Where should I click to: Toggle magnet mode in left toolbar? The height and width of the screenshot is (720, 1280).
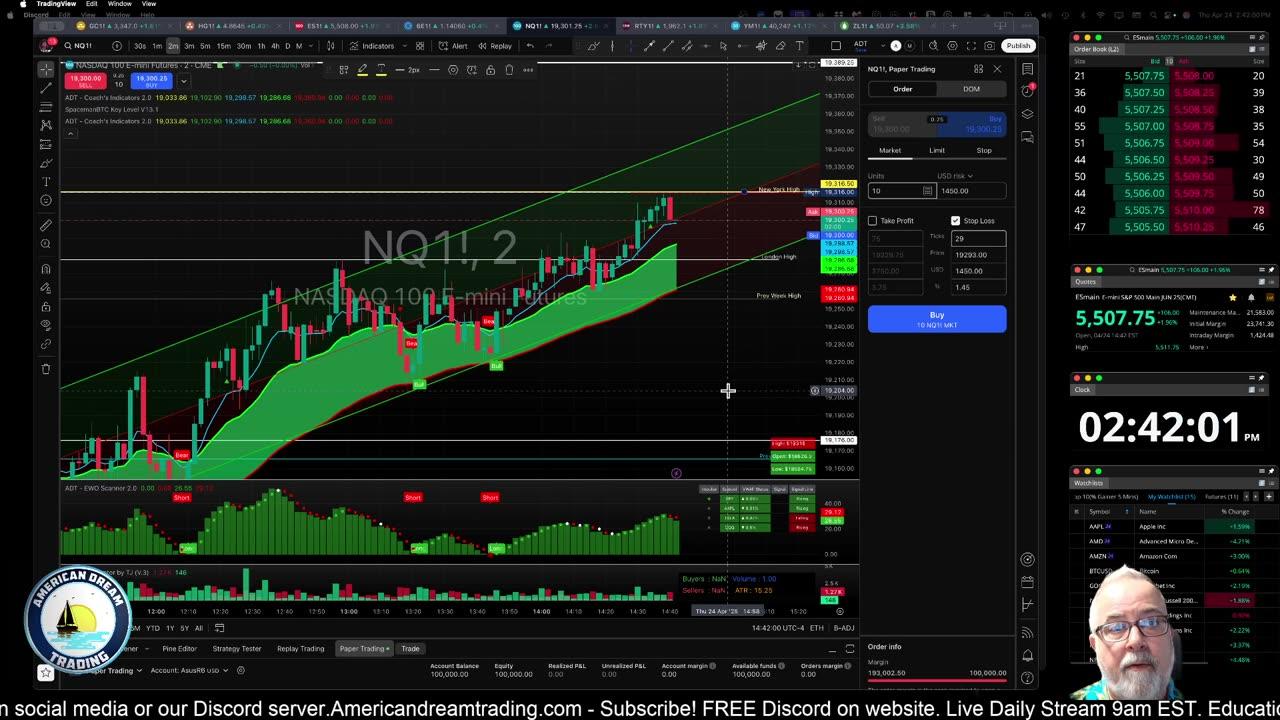[46, 269]
